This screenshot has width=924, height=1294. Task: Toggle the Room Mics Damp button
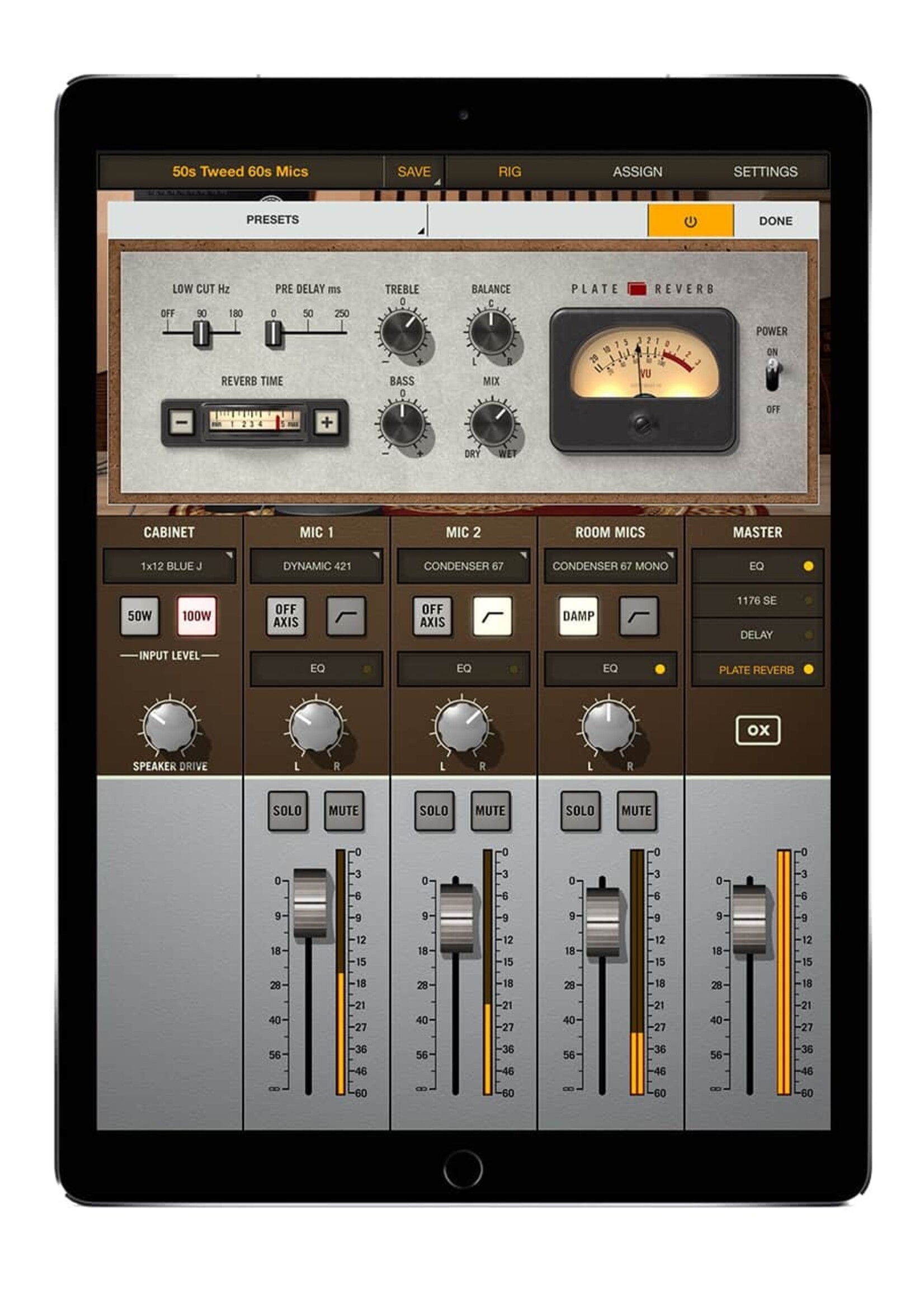[579, 616]
